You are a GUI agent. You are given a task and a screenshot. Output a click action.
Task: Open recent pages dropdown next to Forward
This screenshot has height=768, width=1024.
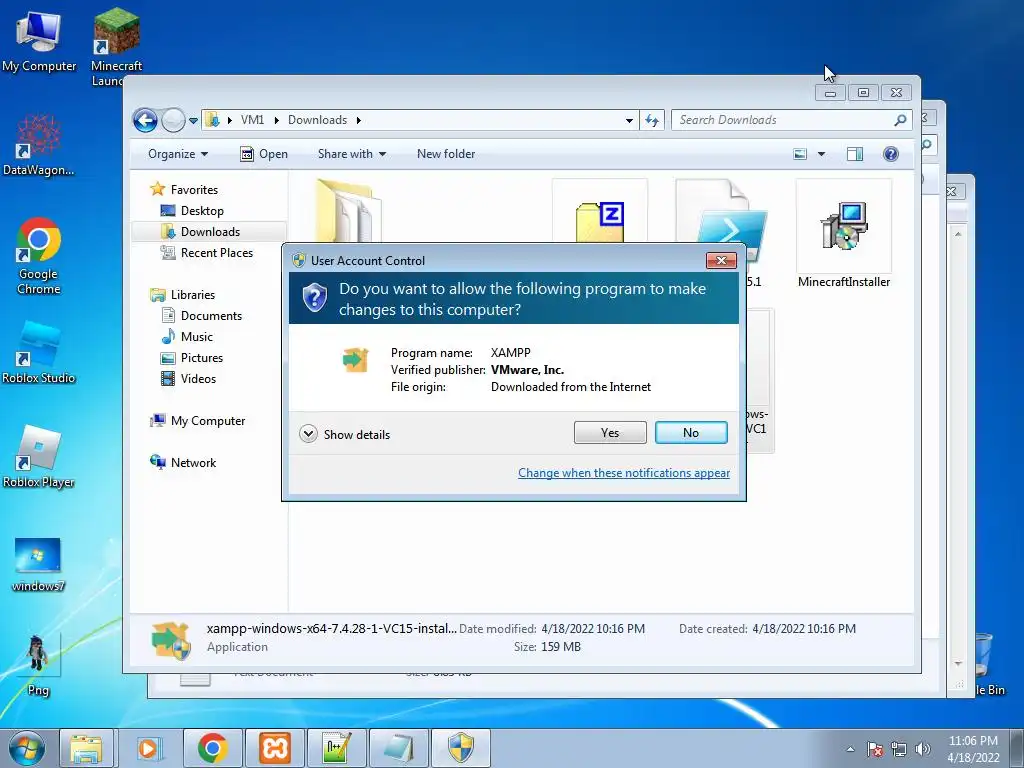tap(193, 121)
